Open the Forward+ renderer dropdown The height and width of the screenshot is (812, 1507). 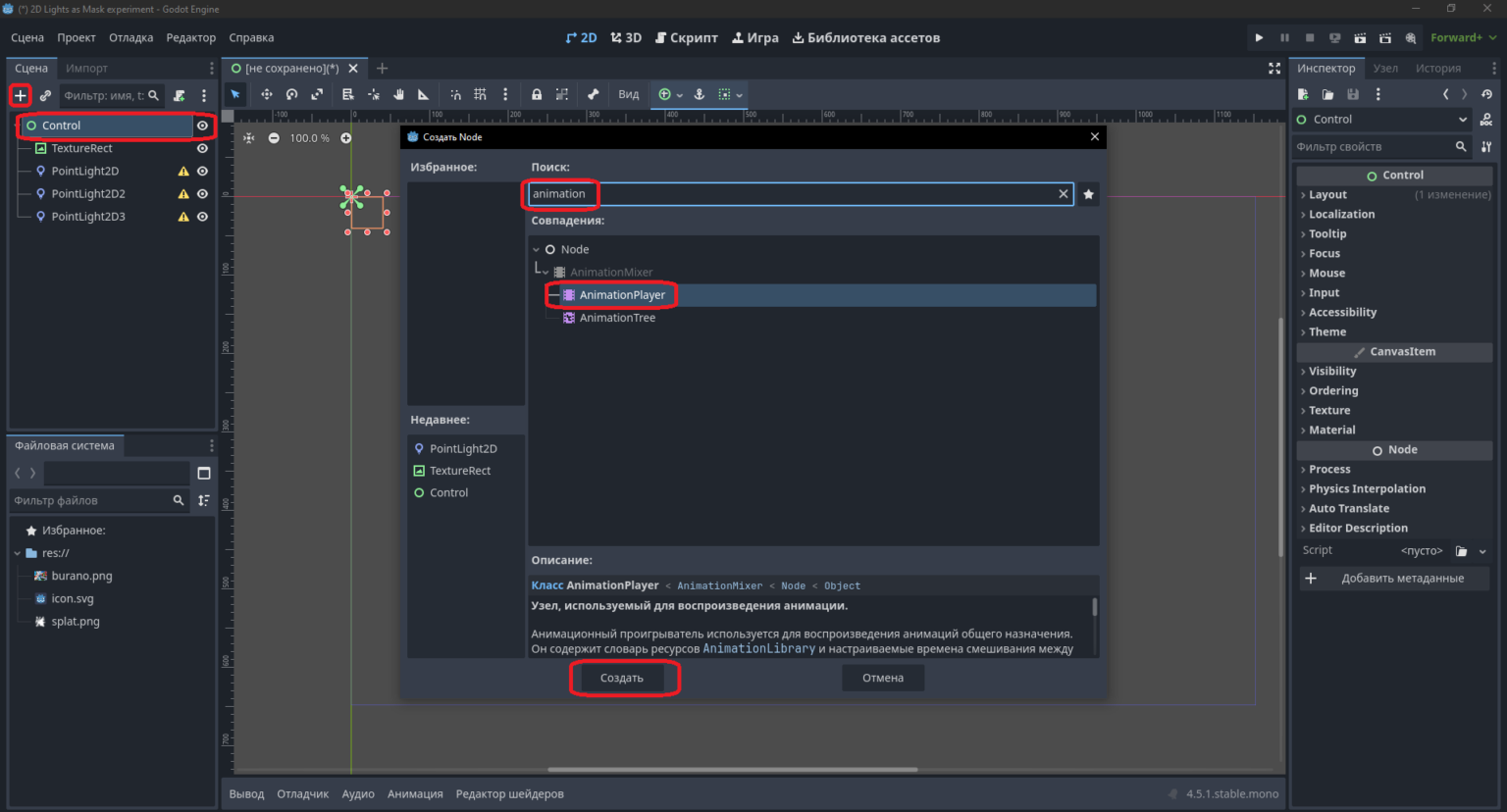point(1463,38)
